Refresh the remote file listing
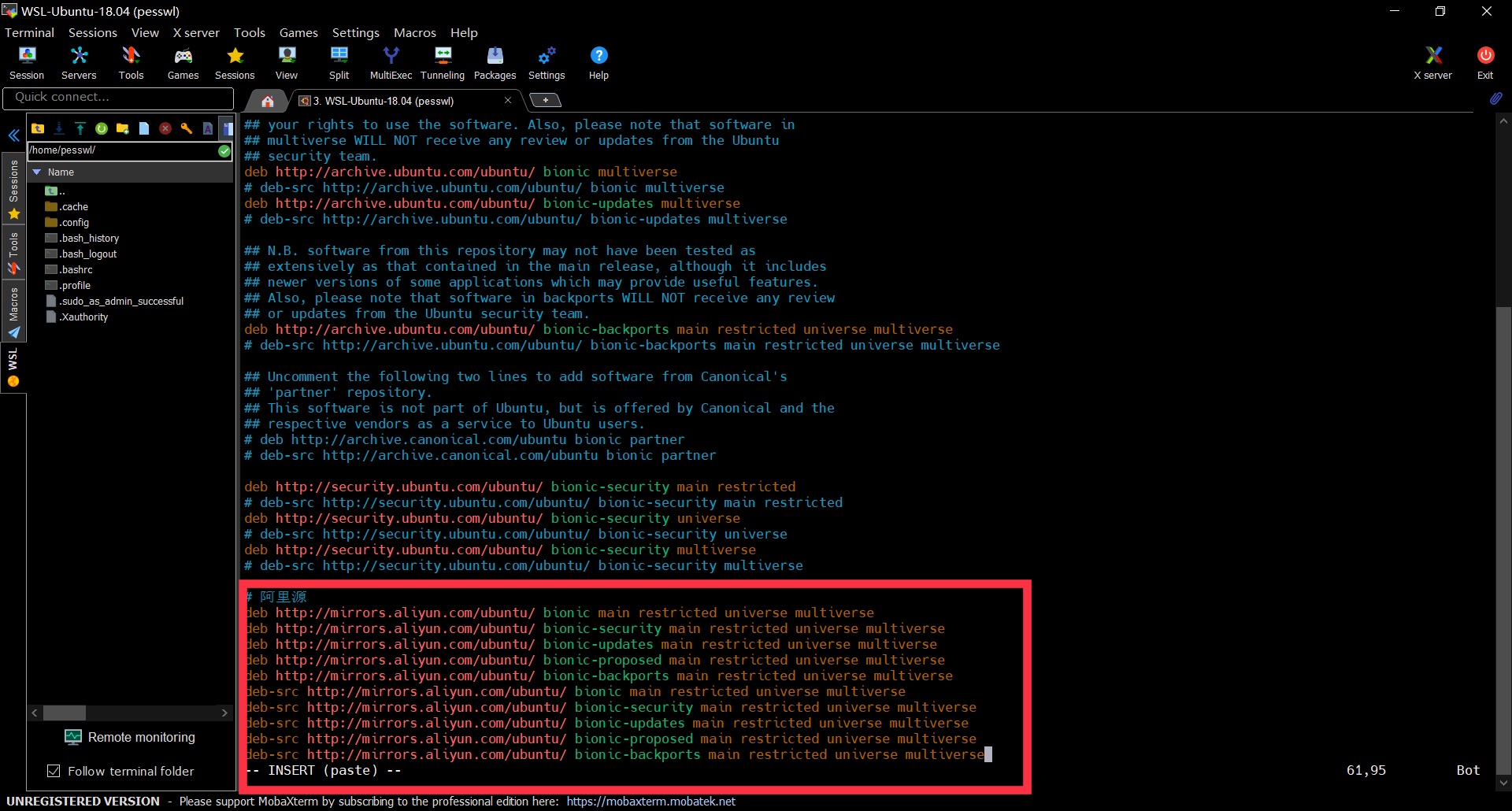Image resolution: width=1512 pixels, height=811 pixels. coord(101,128)
